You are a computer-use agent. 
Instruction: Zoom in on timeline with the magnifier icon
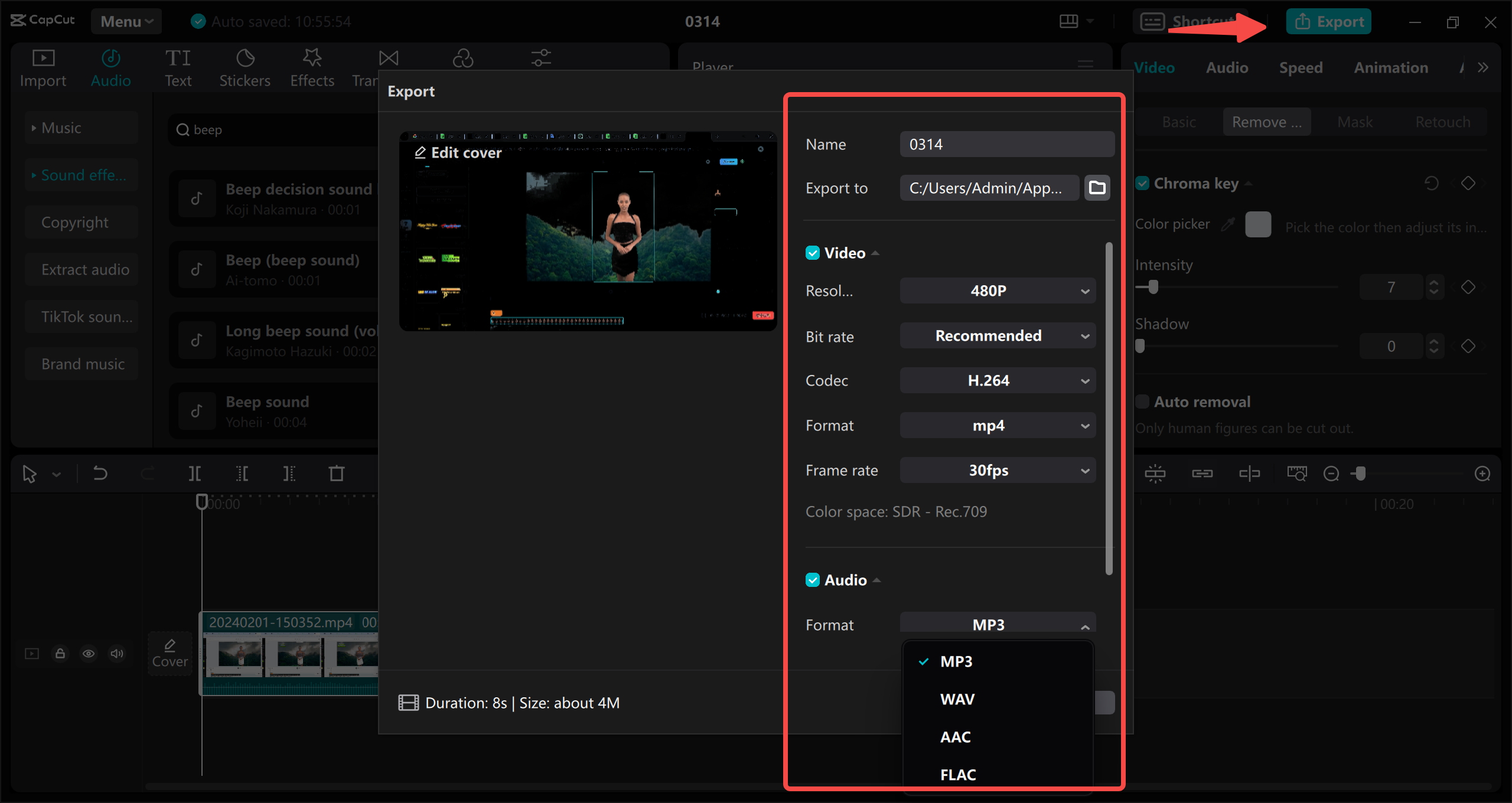1482,473
